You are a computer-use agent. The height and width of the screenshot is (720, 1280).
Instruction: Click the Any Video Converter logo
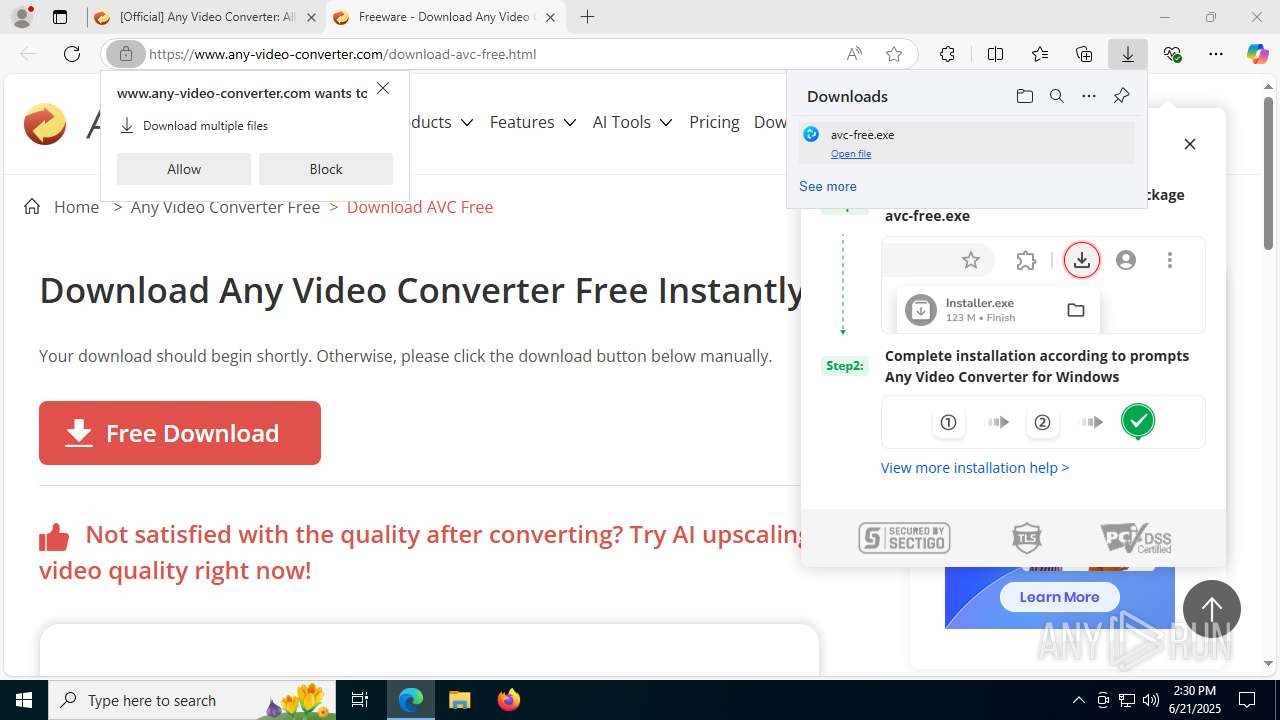(x=45, y=124)
